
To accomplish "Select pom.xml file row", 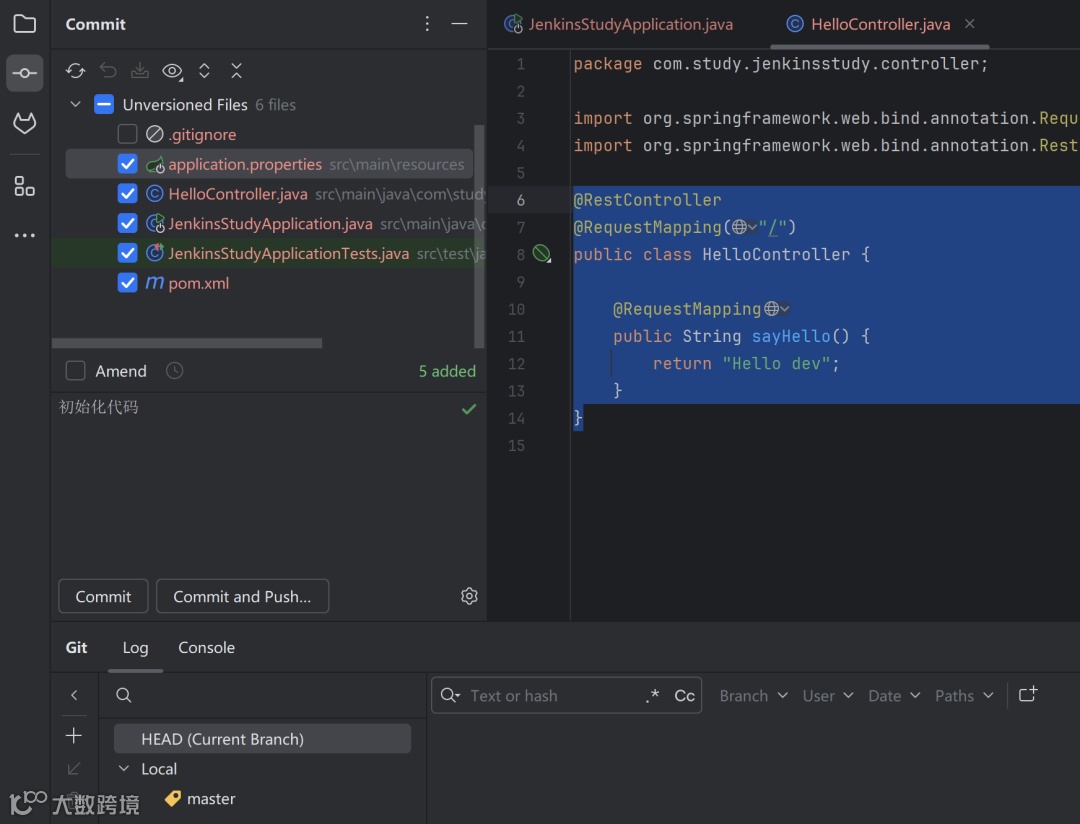I will click(x=269, y=282).
